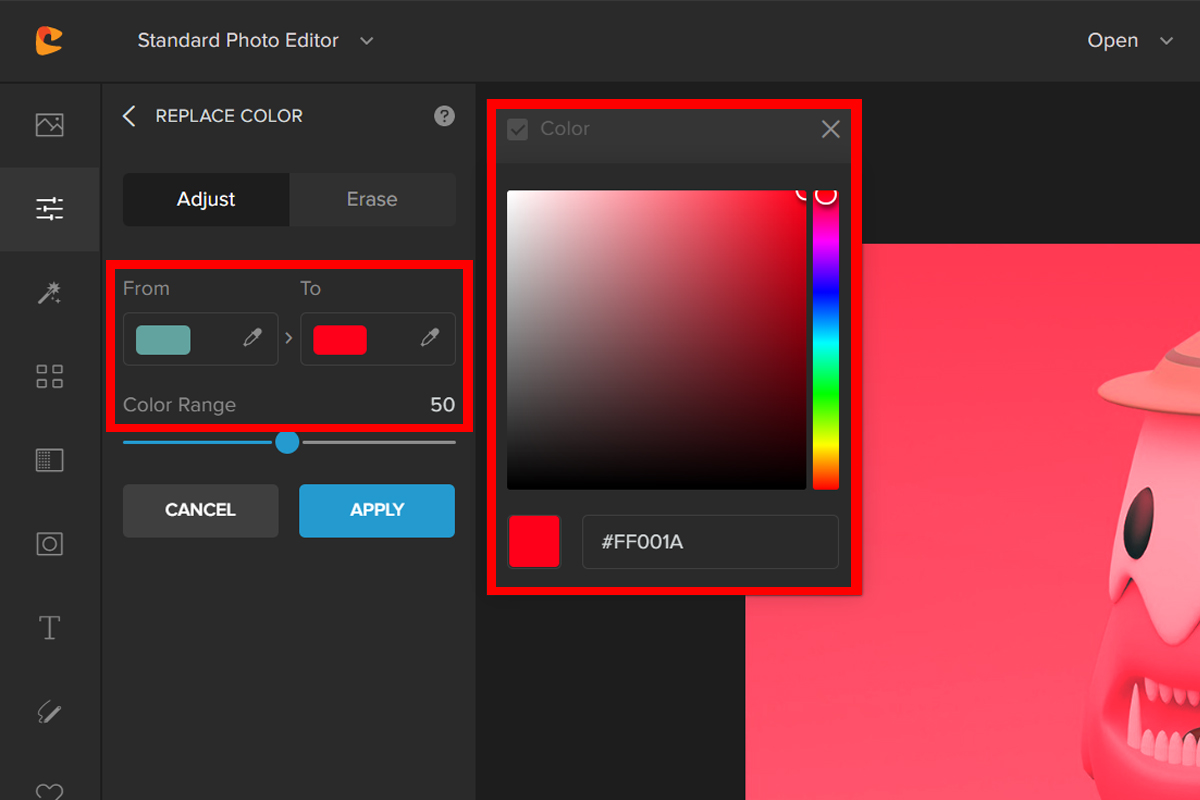Screen dimensions: 1200x800
Task: Click the Colorcinch logo icon
Action: [x=48, y=40]
